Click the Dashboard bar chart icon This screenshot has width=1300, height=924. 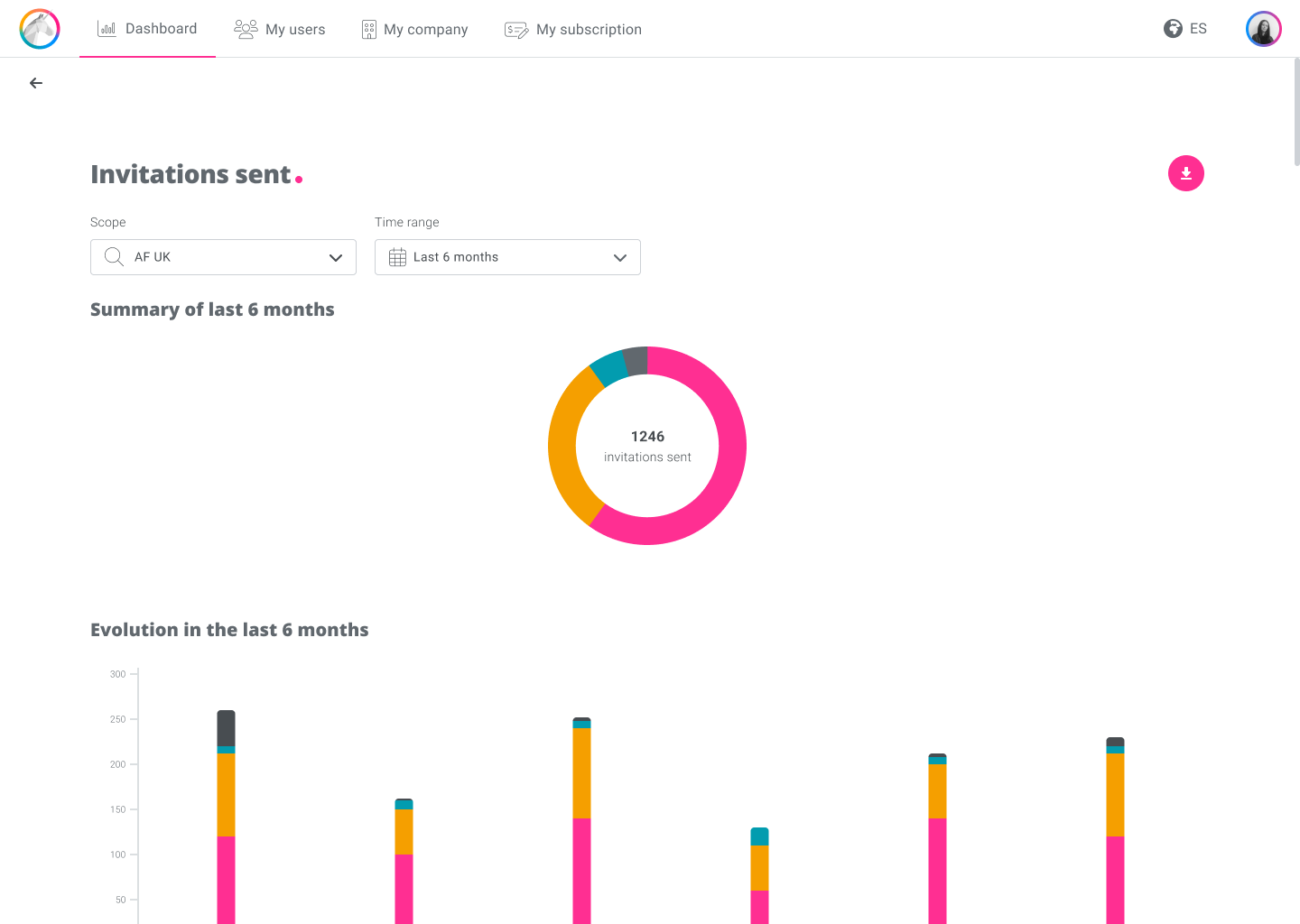(x=107, y=29)
